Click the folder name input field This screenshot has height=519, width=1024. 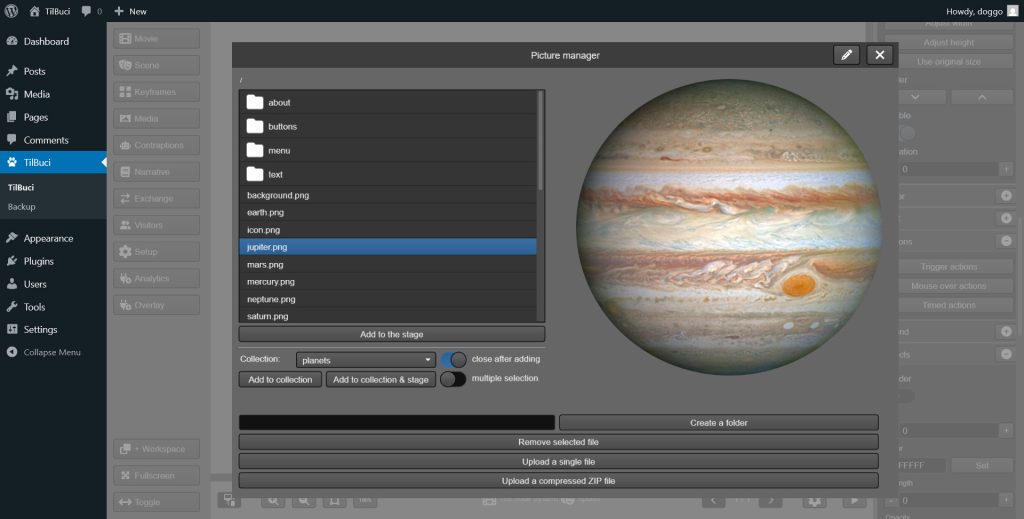396,423
